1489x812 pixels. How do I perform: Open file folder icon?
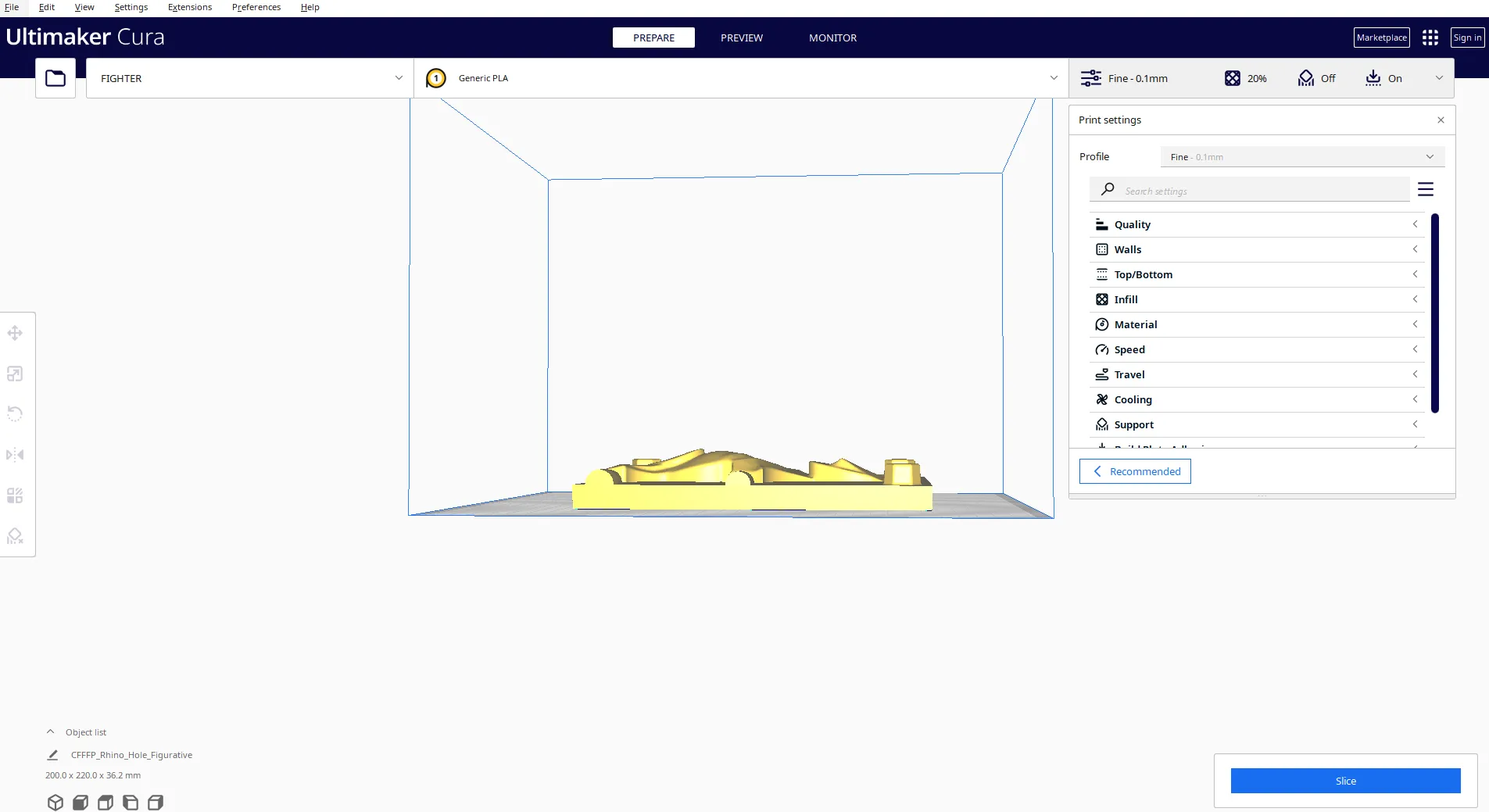click(x=55, y=78)
